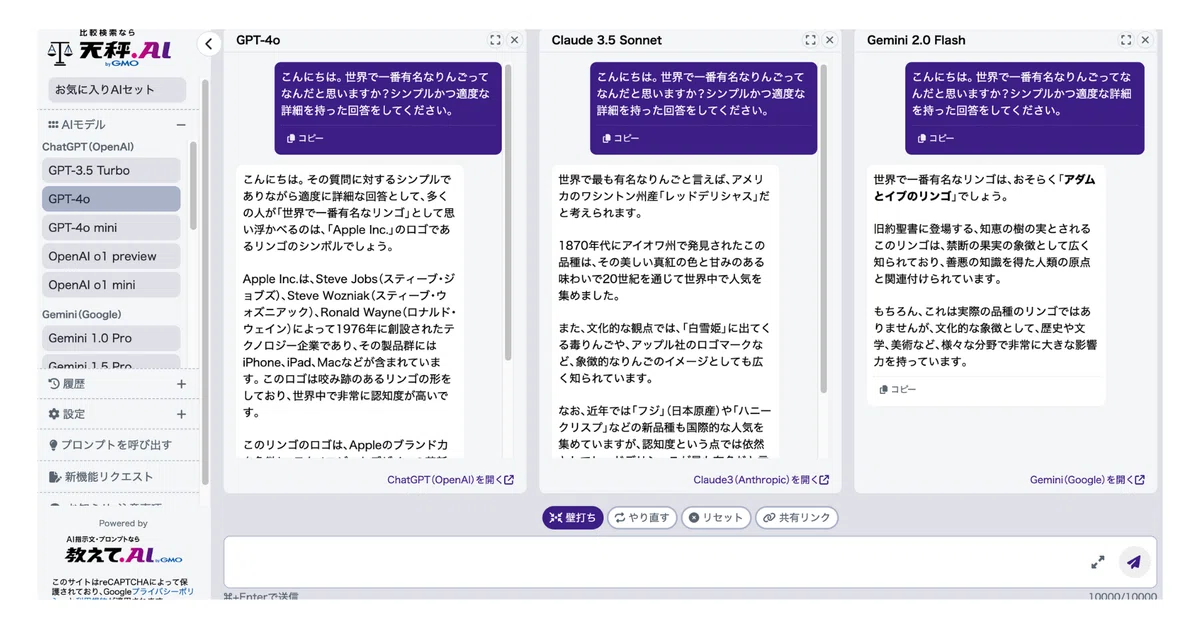Expand the message input box

[x=1097, y=563]
